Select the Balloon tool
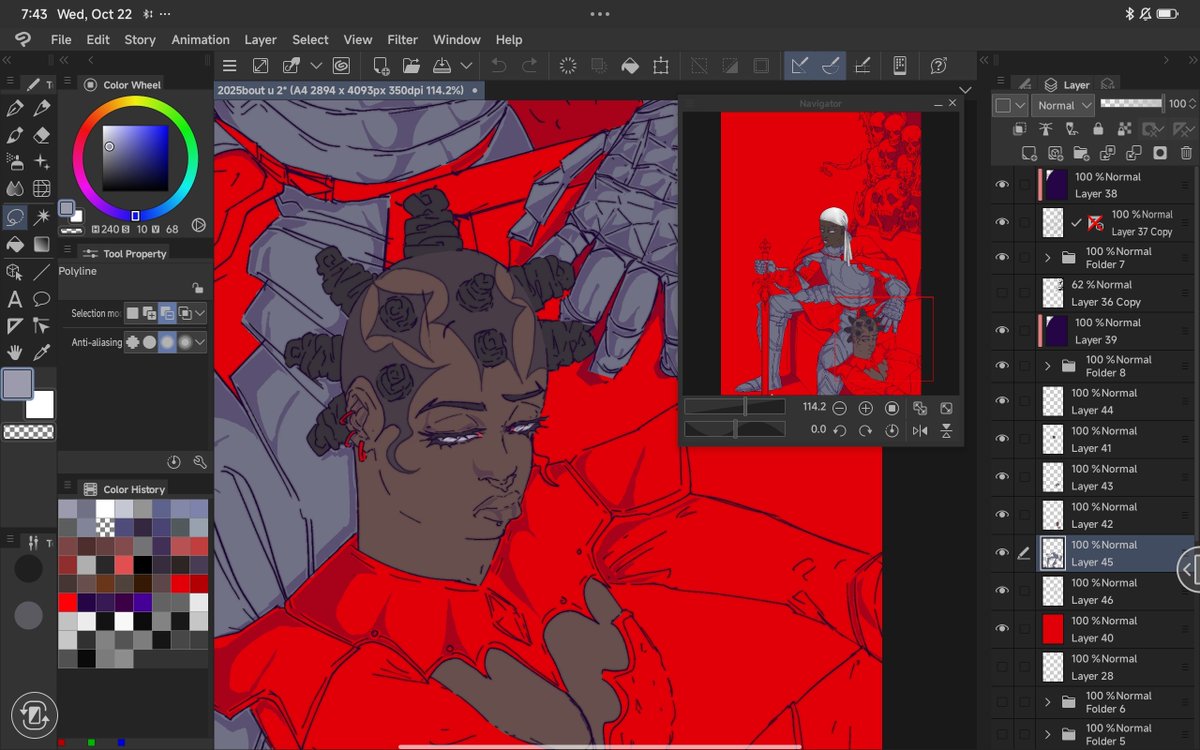Screen dimensions: 1200x750 pos(42,298)
